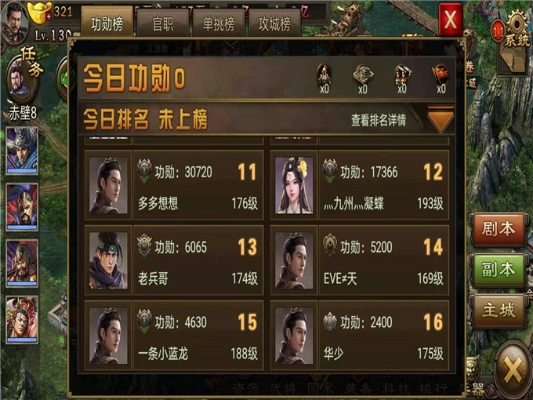Screen dimensions: 533x400
Task: Switch to the 单挑榜 tab
Action: pyautogui.click(x=219, y=23)
